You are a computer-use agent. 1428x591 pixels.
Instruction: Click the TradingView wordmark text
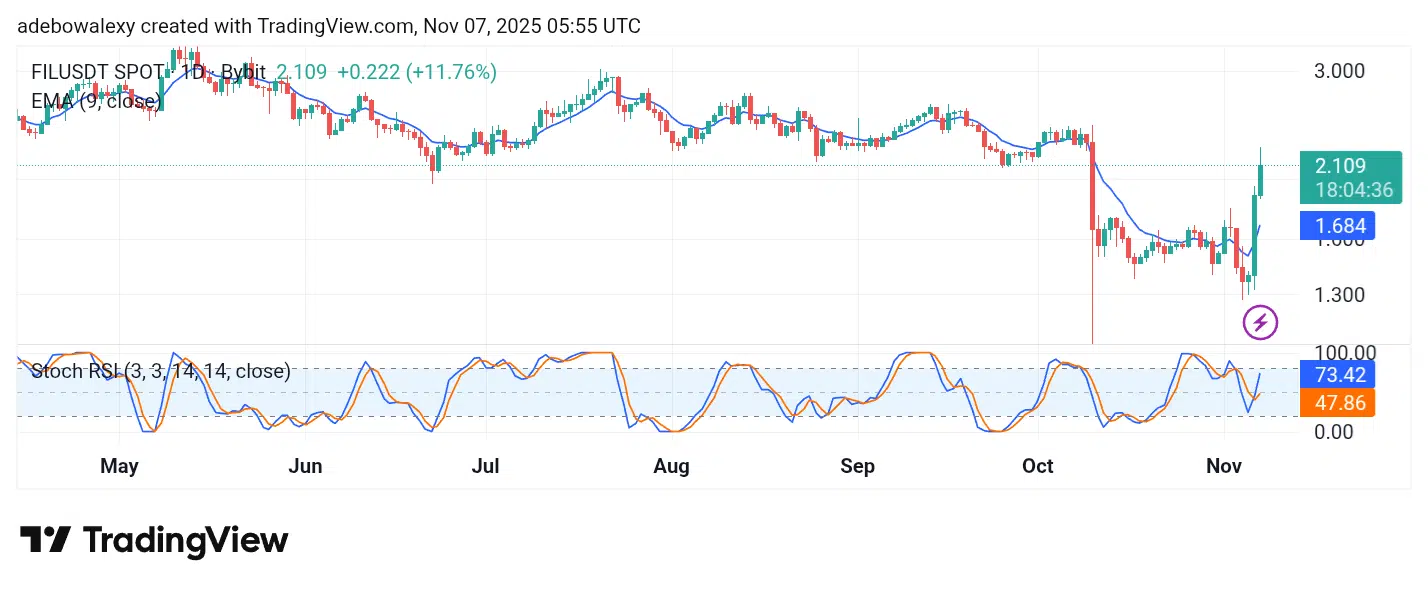[185, 541]
